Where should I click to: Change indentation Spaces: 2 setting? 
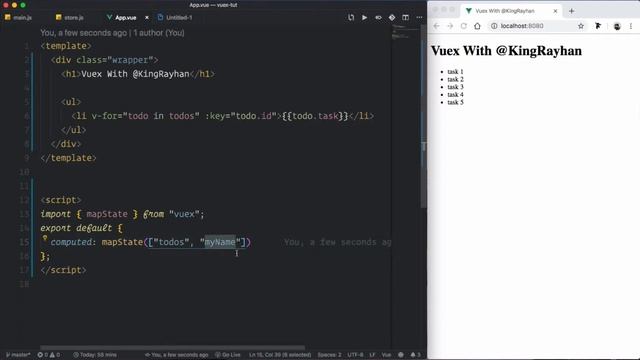click(x=329, y=355)
